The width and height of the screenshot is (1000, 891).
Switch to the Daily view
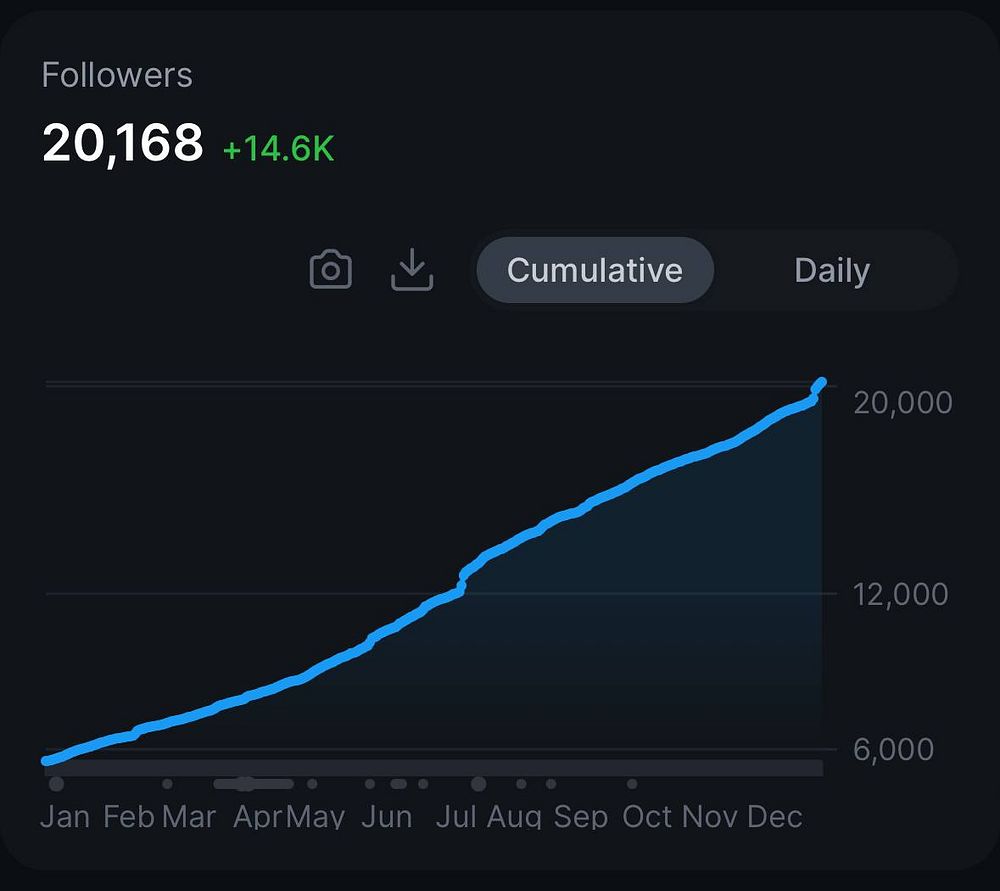832,270
